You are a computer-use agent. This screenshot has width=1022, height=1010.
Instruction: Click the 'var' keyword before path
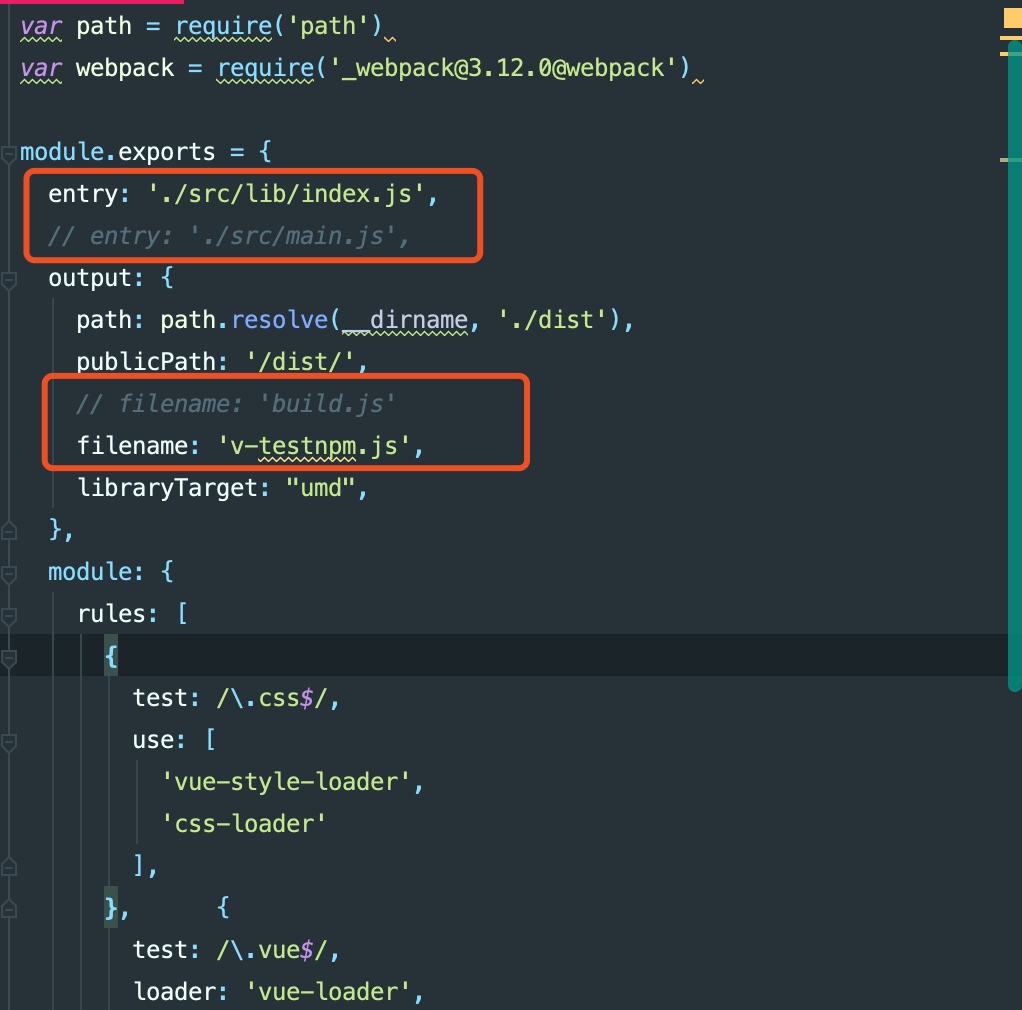41,27
